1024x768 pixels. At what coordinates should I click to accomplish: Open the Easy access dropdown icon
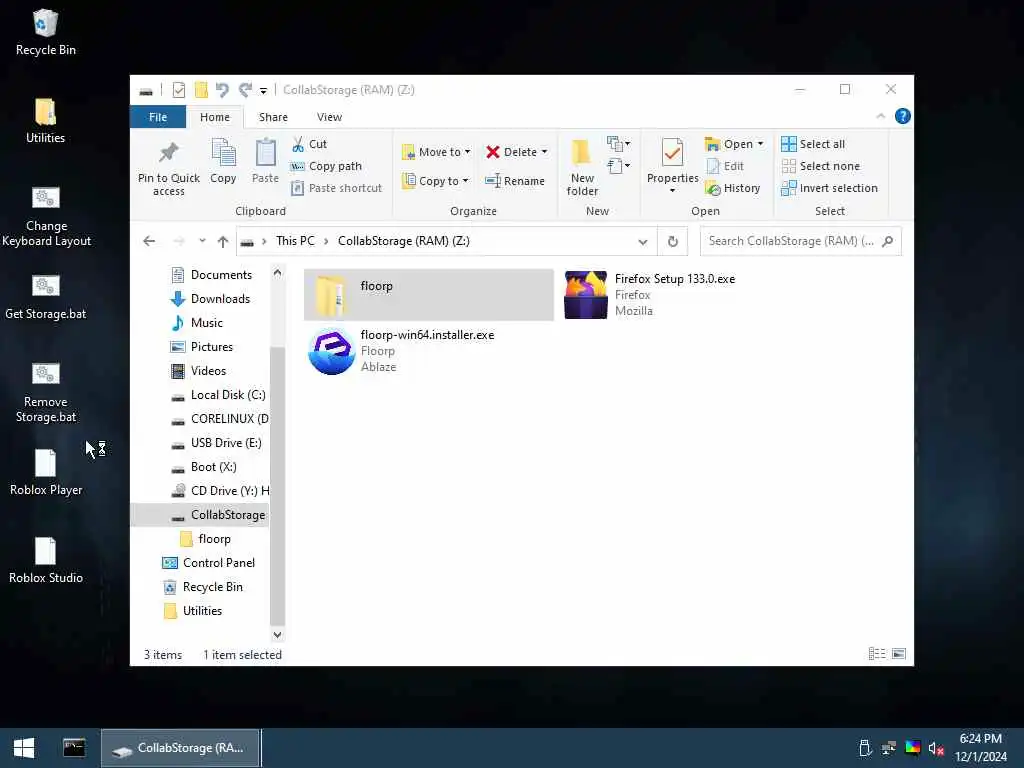(618, 166)
